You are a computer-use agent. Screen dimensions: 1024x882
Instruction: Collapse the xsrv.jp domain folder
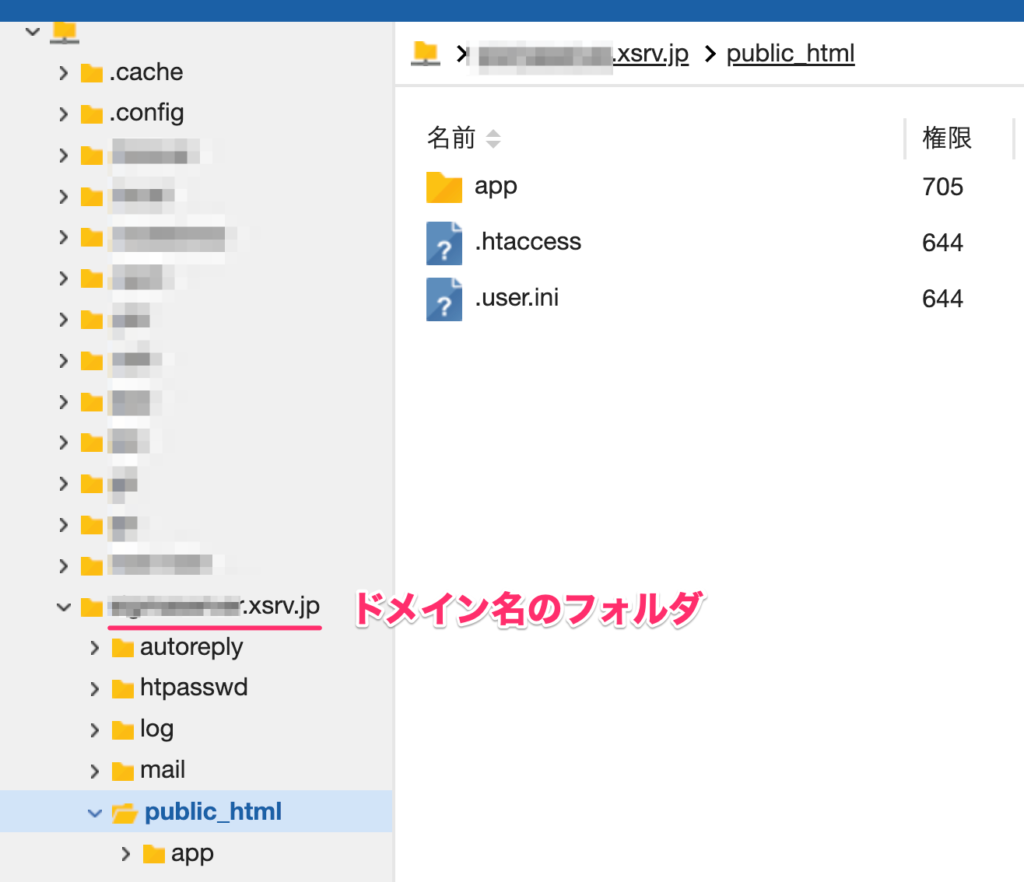[x=63, y=607]
